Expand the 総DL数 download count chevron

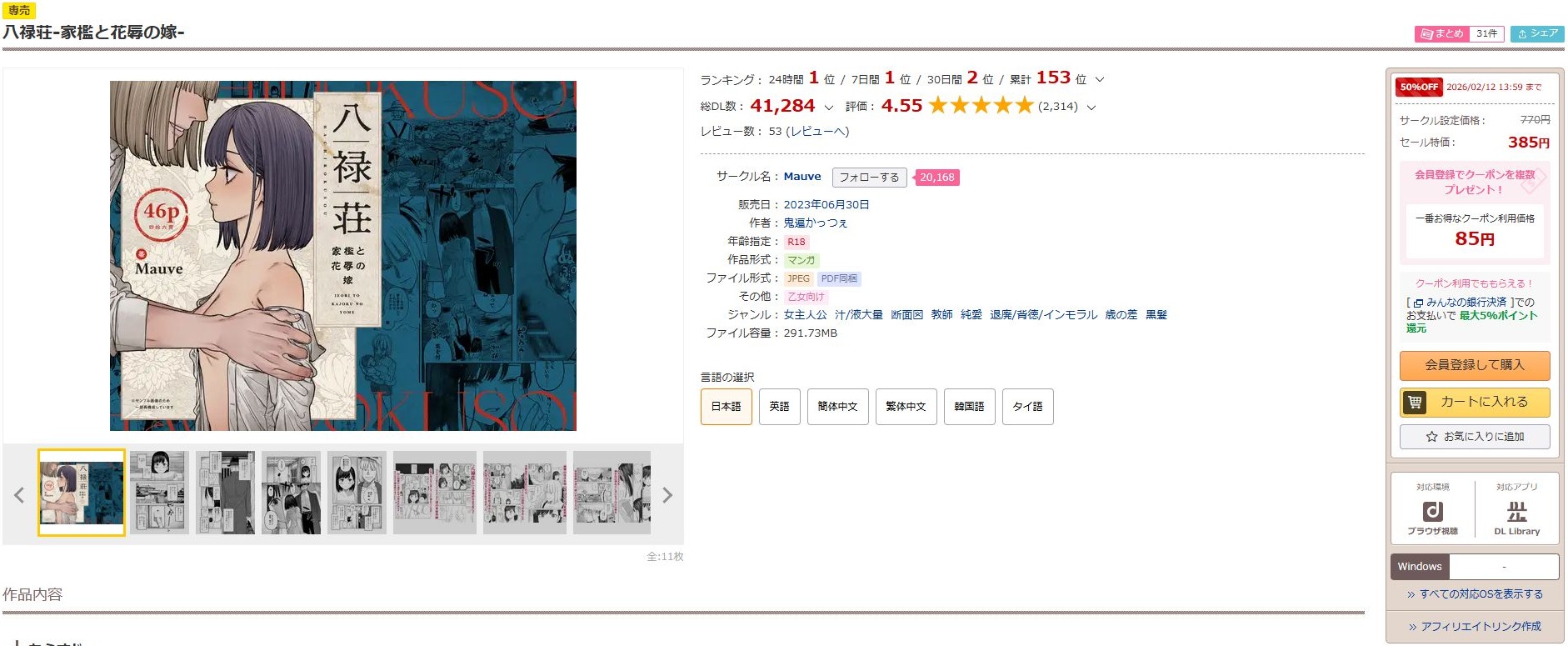coord(828,108)
